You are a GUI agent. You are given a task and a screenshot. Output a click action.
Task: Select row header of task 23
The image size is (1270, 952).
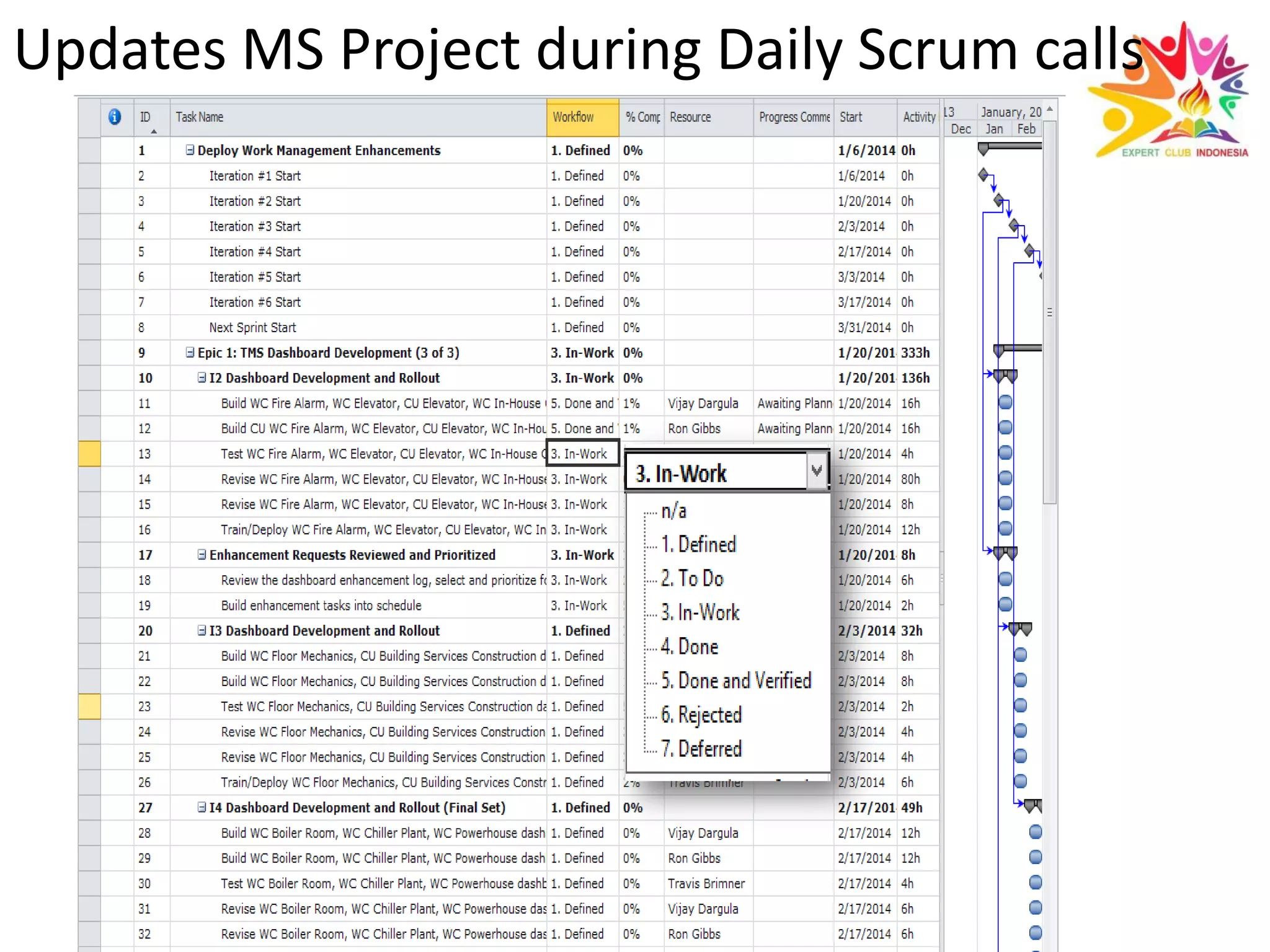point(89,706)
